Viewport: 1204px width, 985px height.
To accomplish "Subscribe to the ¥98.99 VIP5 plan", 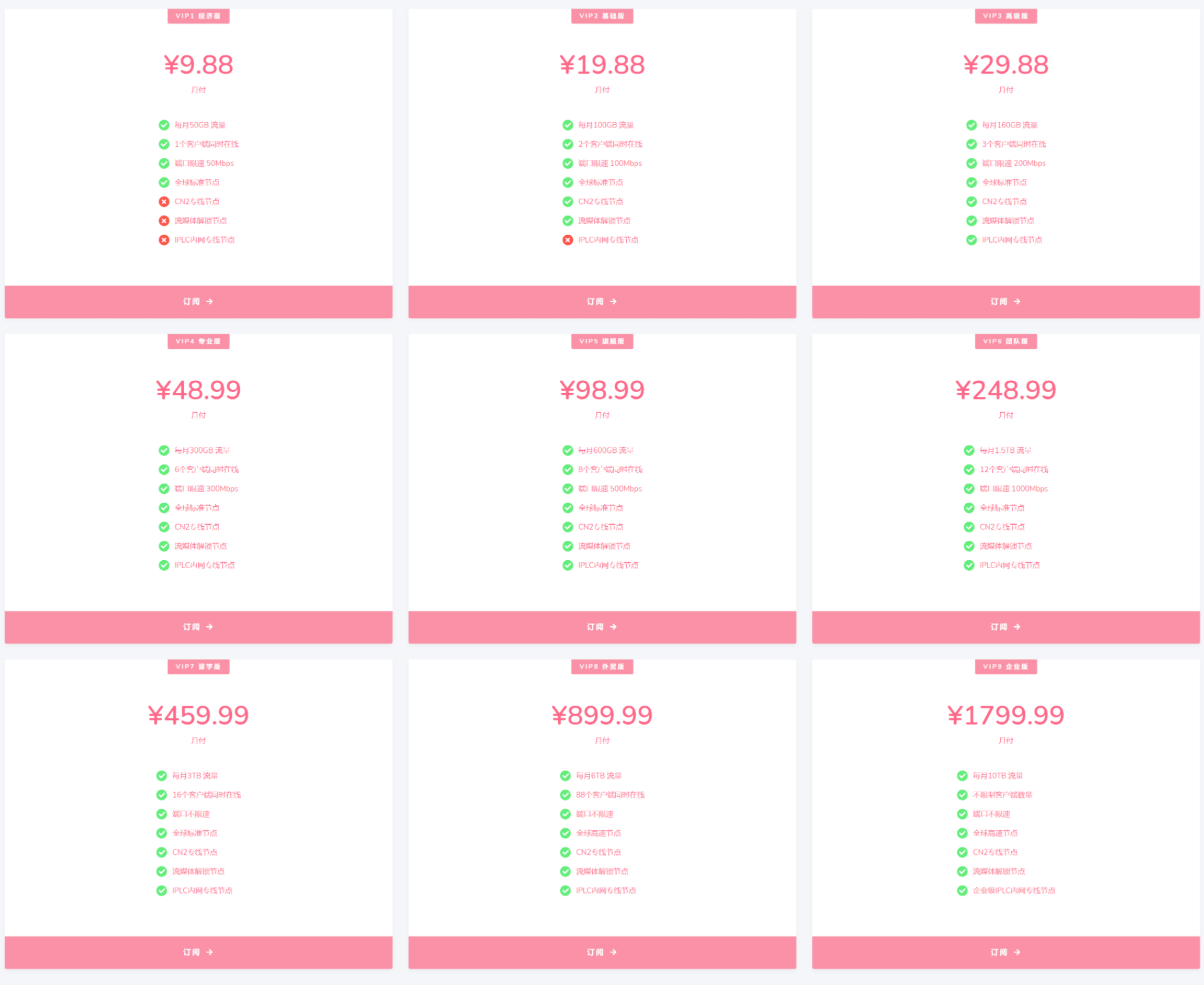I will (601, 628).
